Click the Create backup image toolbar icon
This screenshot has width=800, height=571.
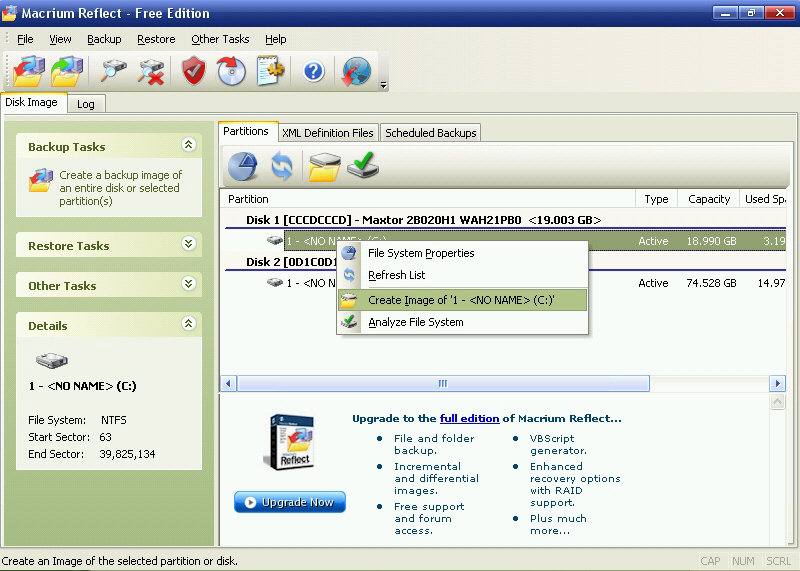coord(29,71)
